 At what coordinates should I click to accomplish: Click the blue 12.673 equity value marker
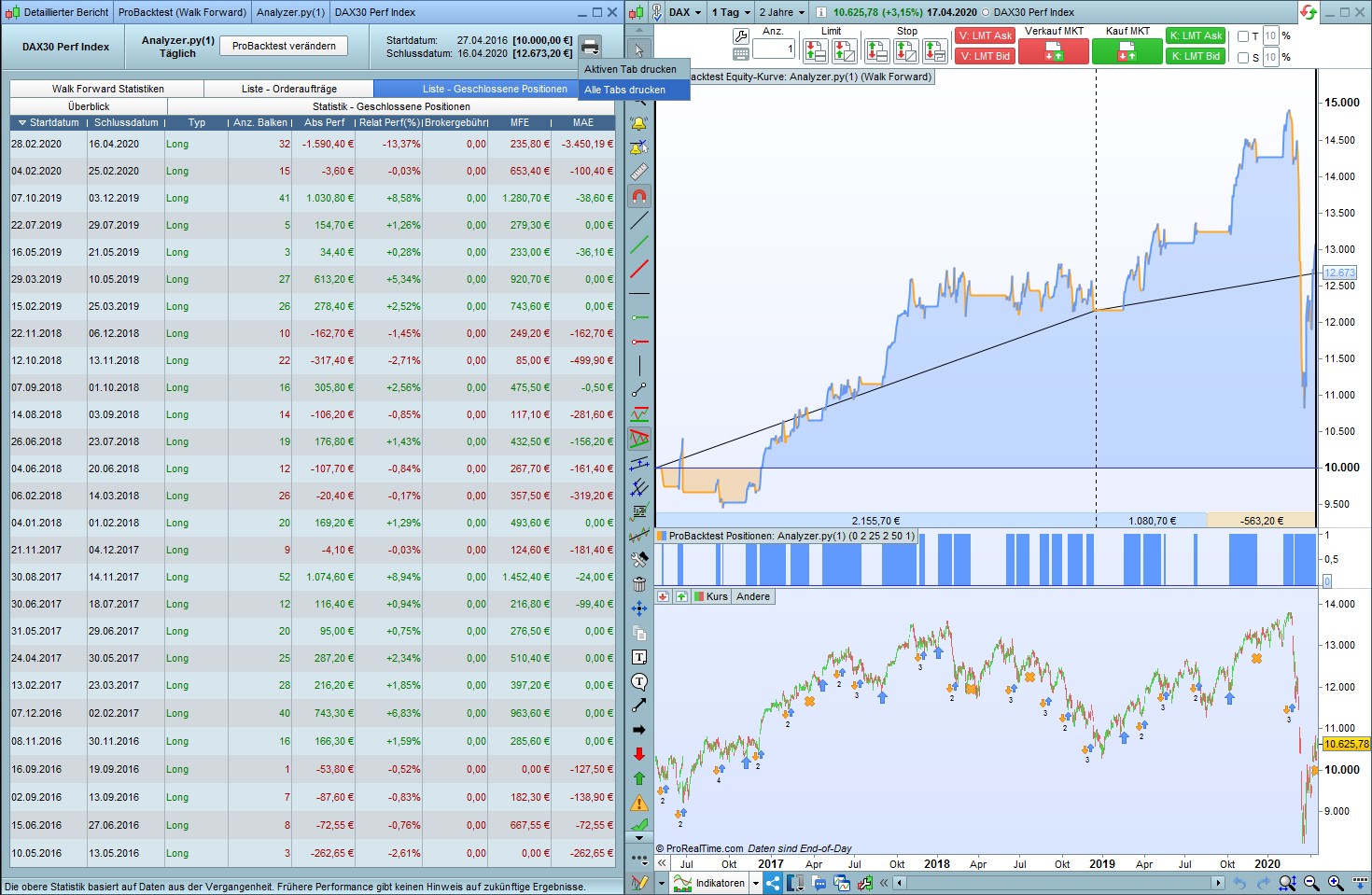1339,273
